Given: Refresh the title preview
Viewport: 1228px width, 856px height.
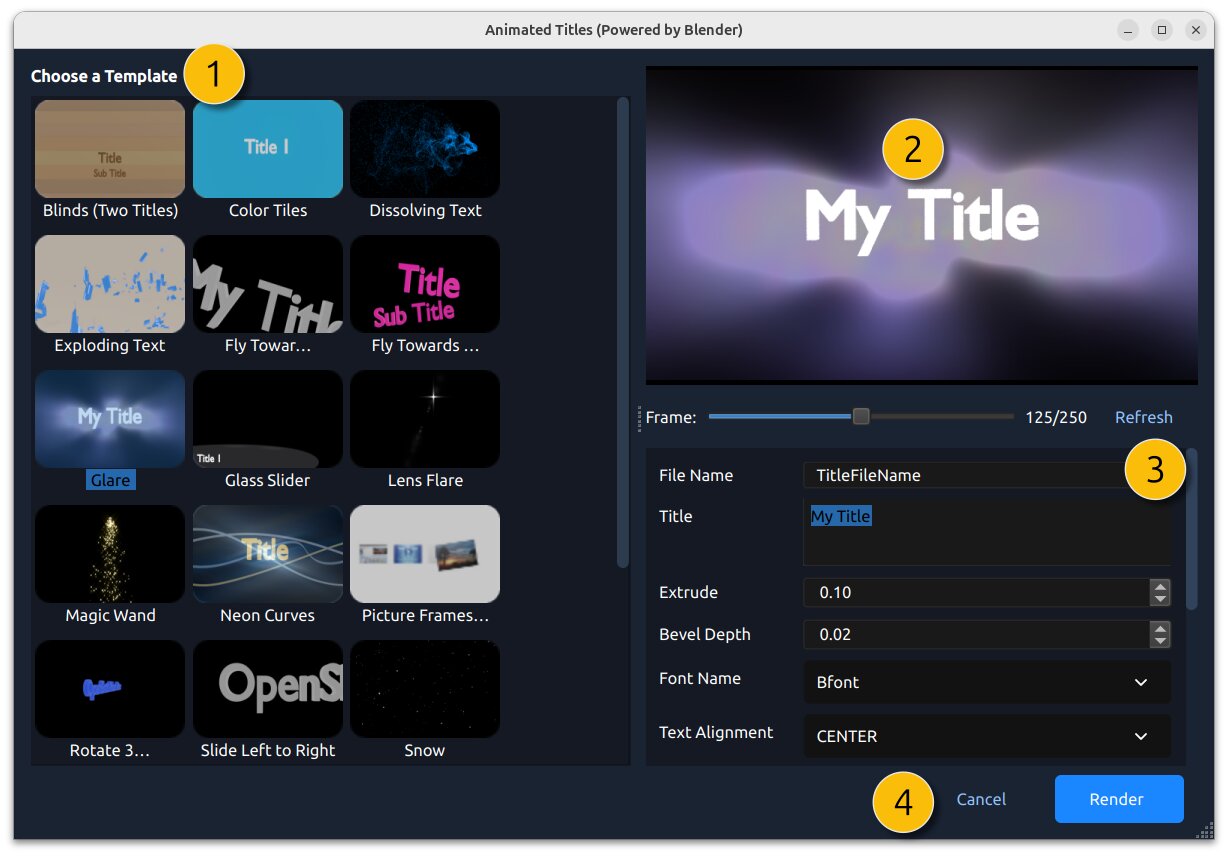Looking at the screenshot, I should click(x=1143, y=417).
